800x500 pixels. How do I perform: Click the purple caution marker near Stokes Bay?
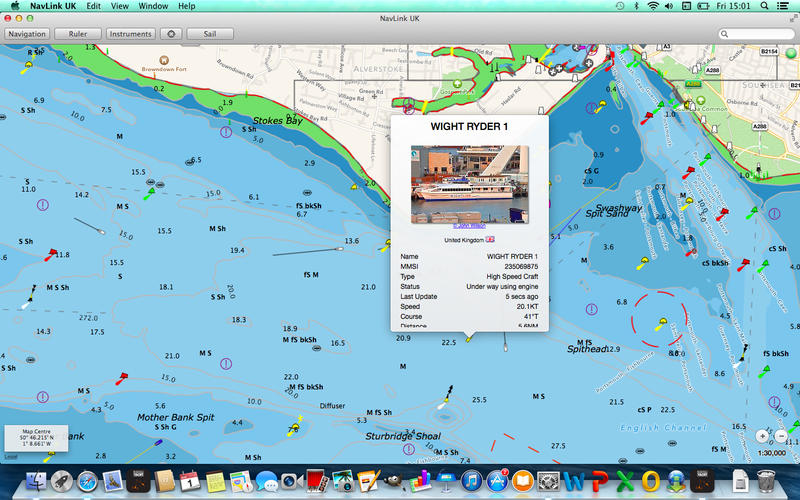coord(226,132)
